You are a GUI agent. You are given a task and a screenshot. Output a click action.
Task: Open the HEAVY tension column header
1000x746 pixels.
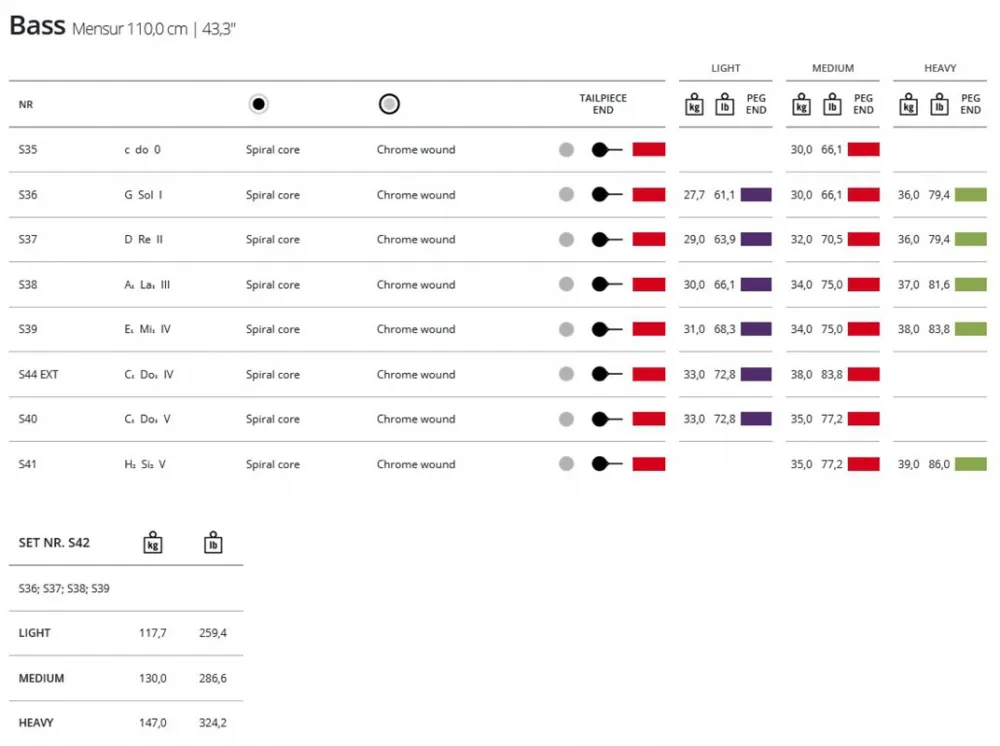click(x=940, y=68)
